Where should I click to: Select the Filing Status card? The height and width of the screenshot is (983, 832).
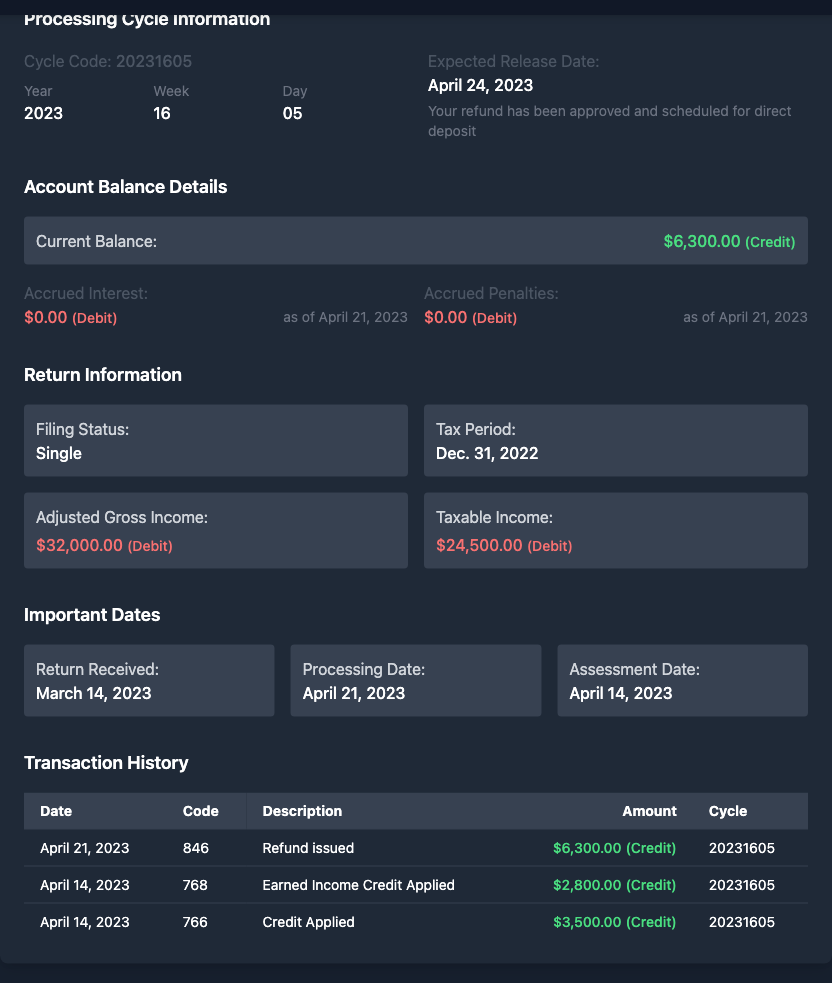(x=215, y=441)
